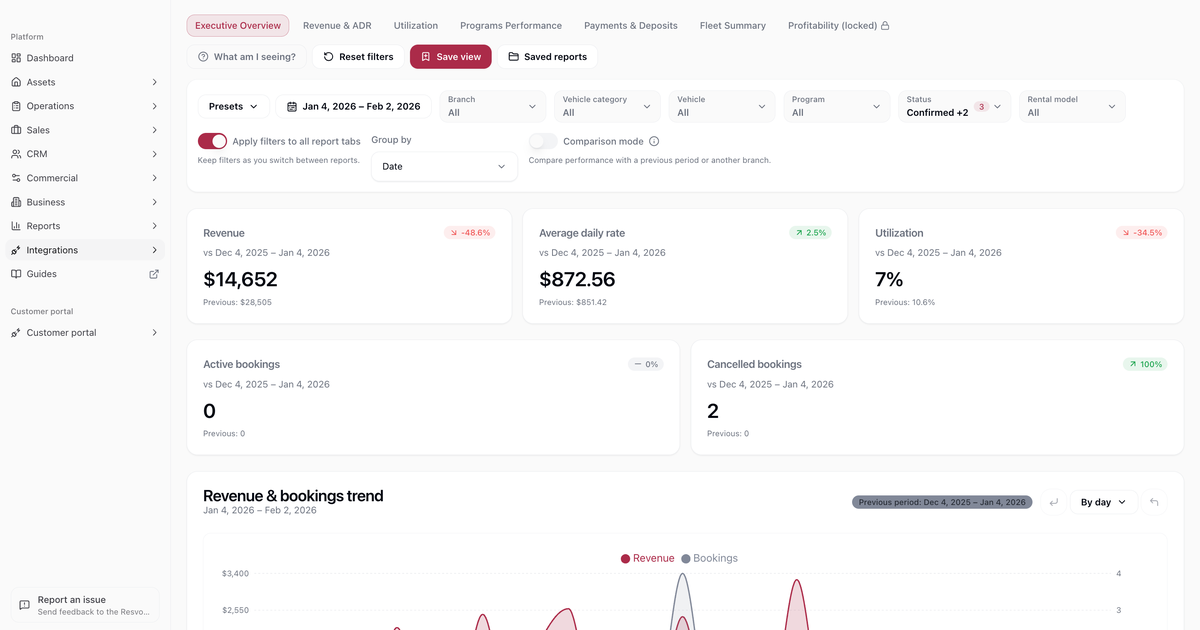Disable Apply filters to all report tabs
Image resolution: width=1200 pixels, height=630 pixels.
tap(212, 141)
